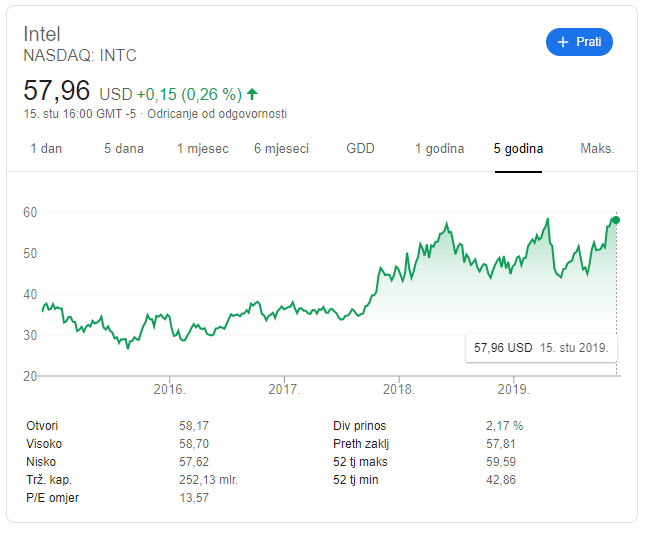Image resolution: width=657 pixels, height=539 pixels.
Task: Open the Odricanje od odgovornosti link
Action: pos(217,114)
